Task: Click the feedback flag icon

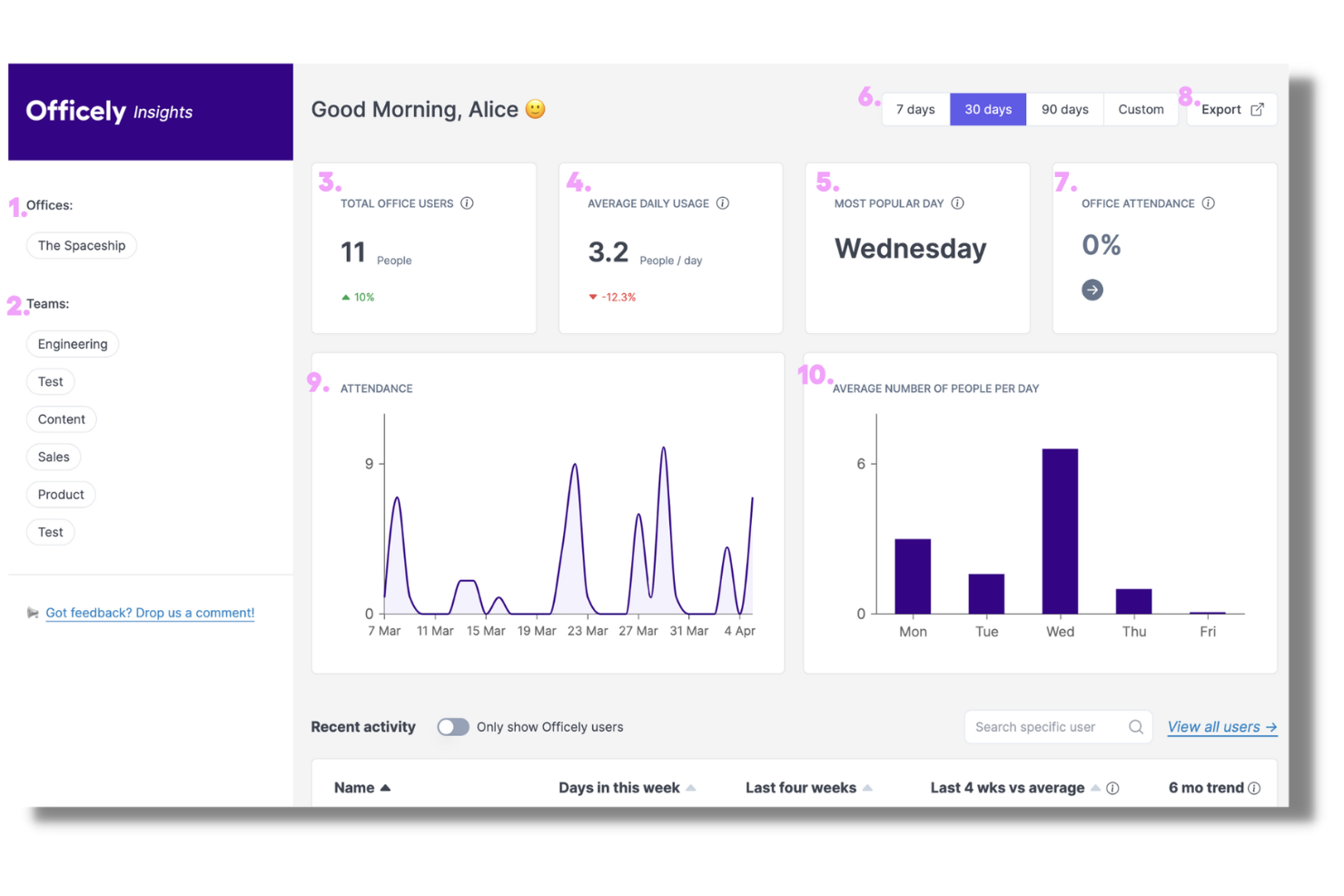Action: 33,613
